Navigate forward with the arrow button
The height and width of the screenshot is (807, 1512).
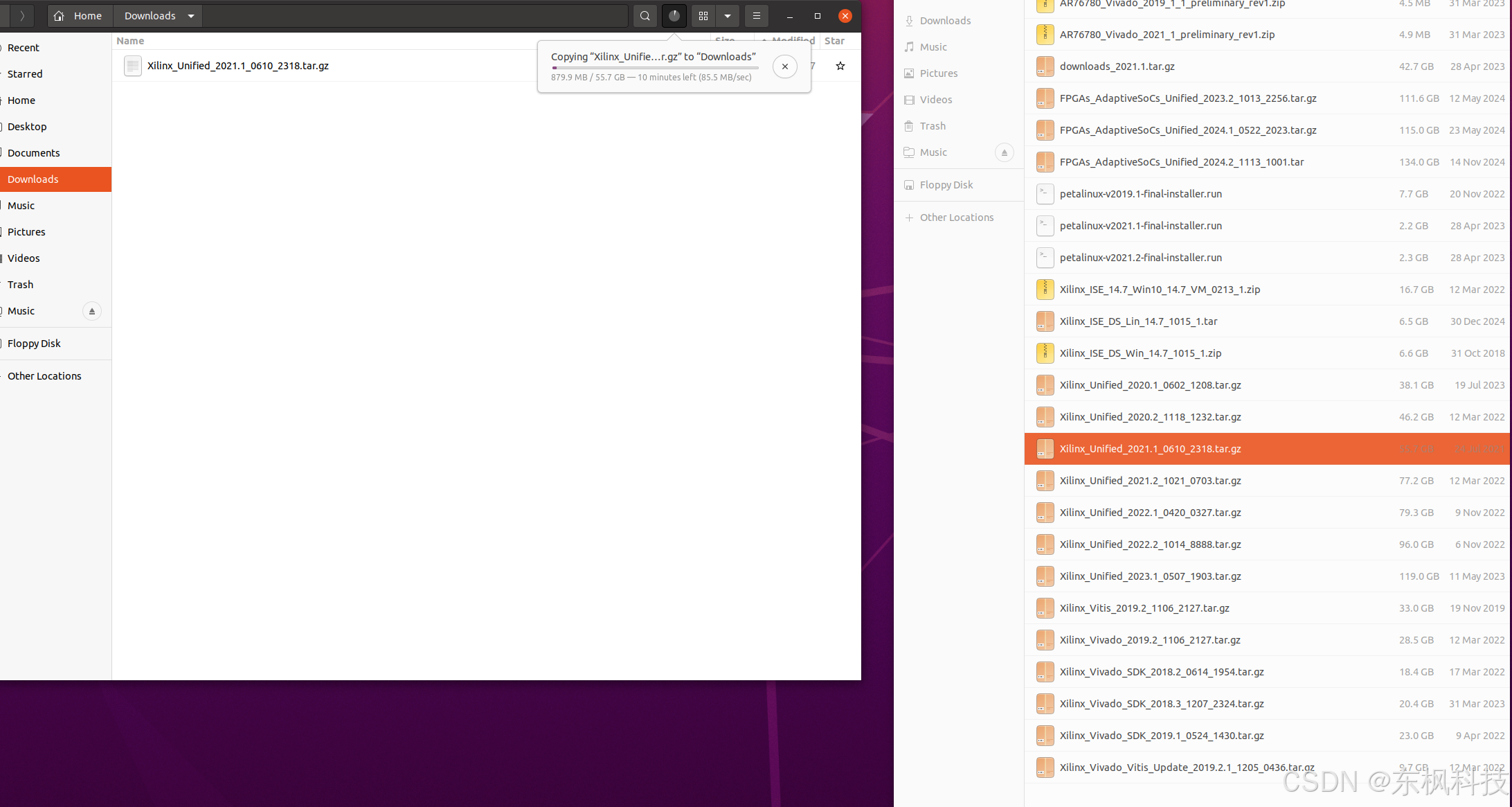(x=21, y=16)
